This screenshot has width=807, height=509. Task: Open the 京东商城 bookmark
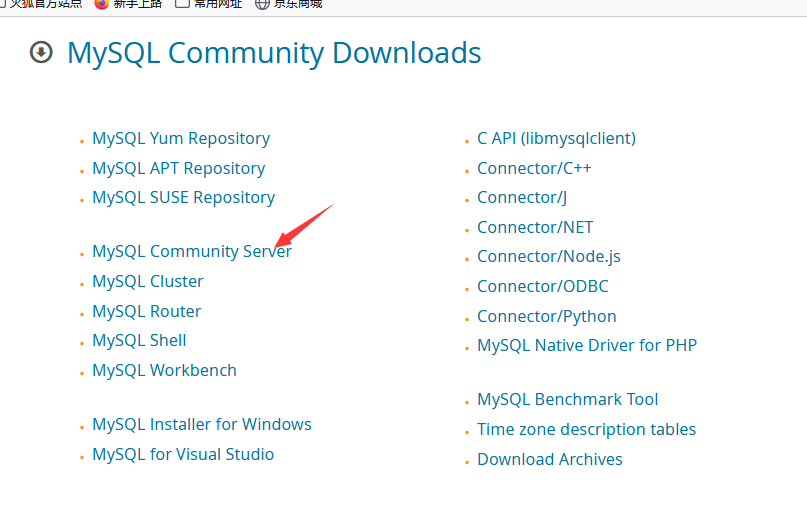289,4
